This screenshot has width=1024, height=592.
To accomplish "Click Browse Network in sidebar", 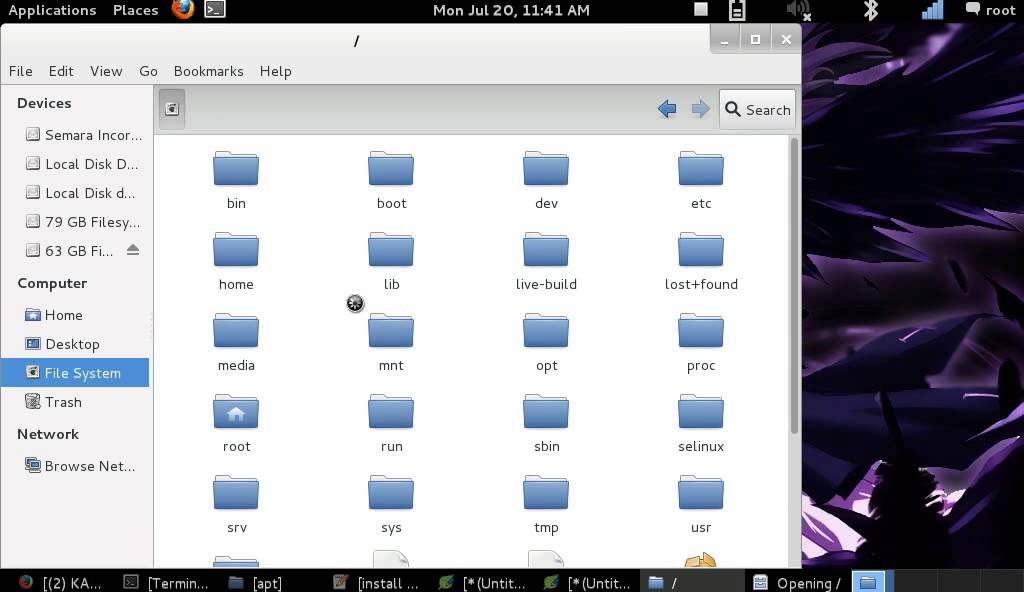I will (x=80, y=465).
